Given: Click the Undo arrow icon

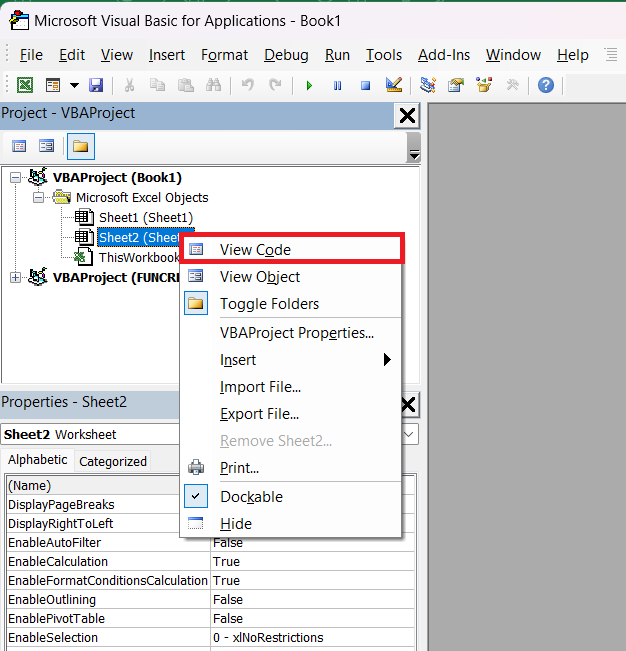Looking at the screenshot, I should [248, 86].
